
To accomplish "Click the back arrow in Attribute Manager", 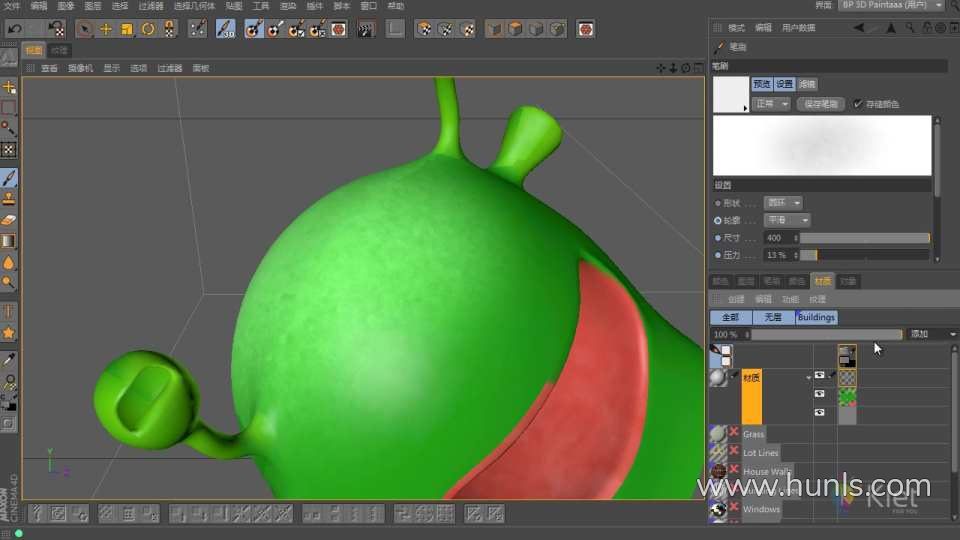I will coord(859,28).
